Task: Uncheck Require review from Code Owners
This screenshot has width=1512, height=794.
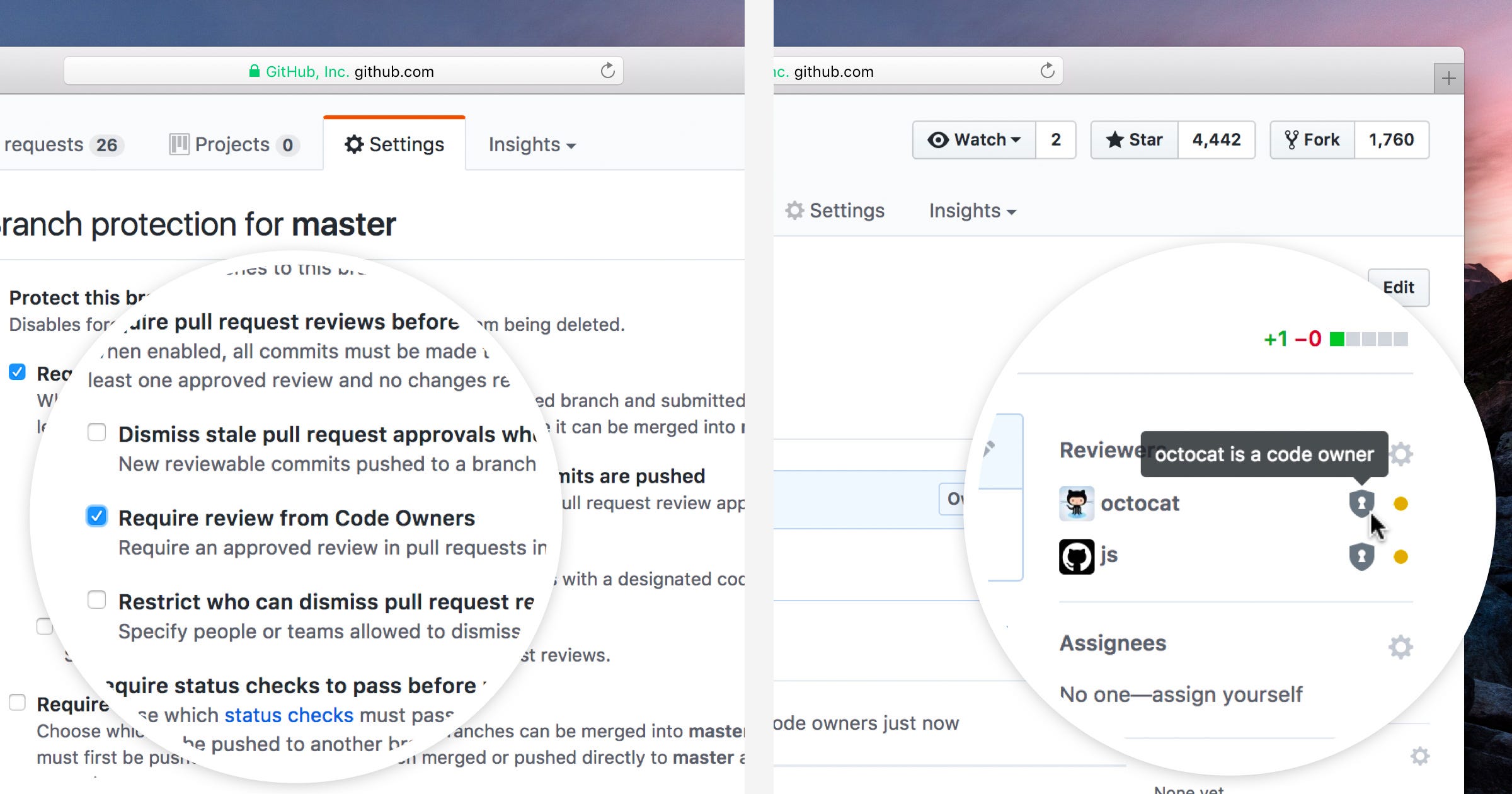Action: [x=96, y=516]
